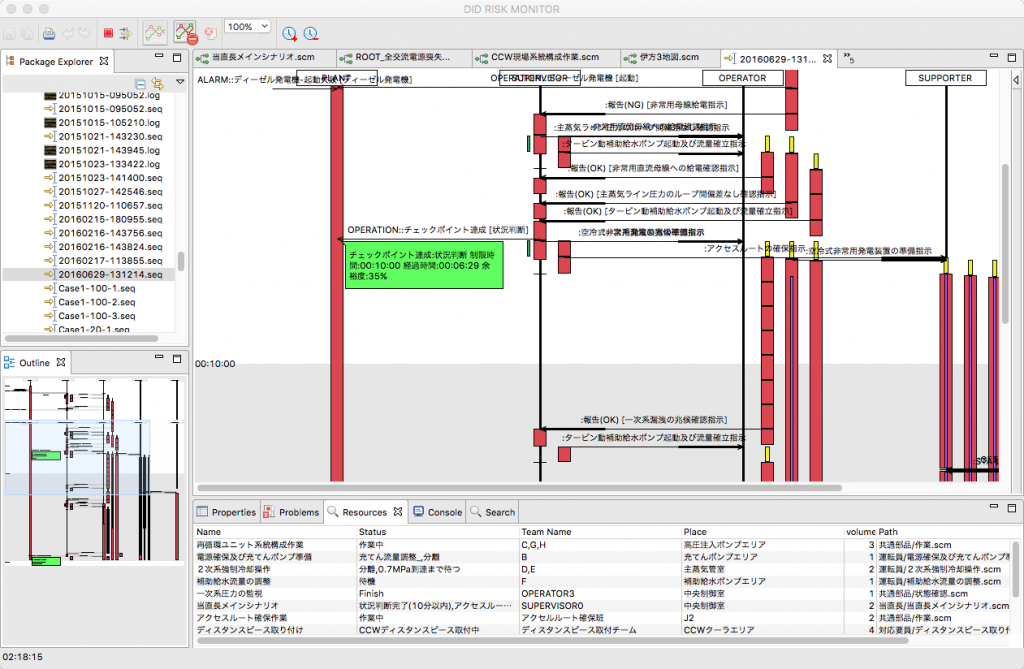
Task: Select the first green-red graph view icon
Action: click(153, 32)
